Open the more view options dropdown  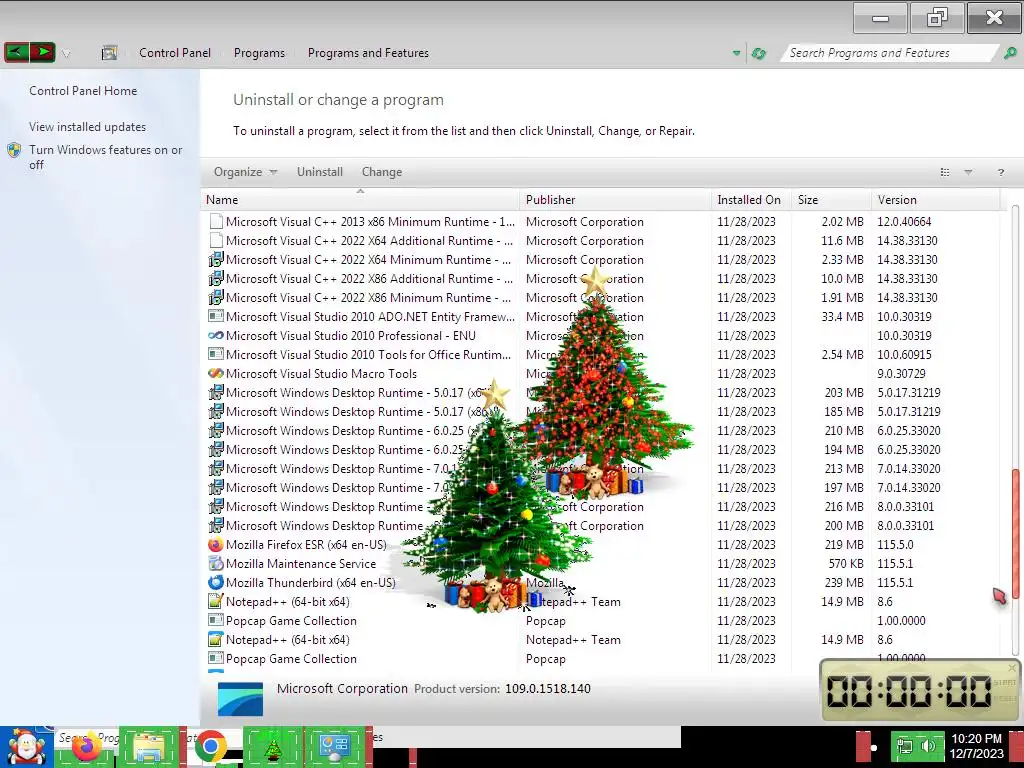point(968,172)
